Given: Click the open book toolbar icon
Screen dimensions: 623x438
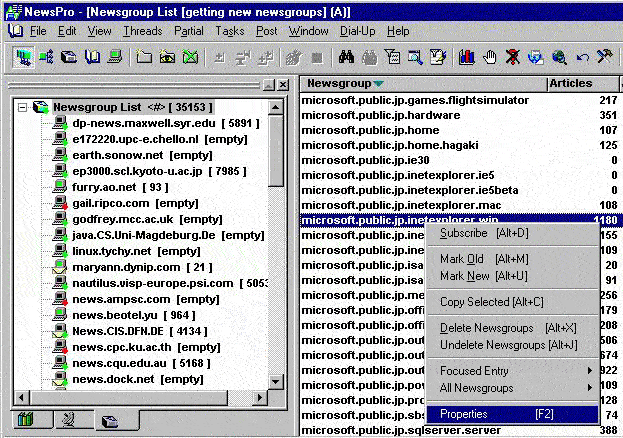Looking at the screenshot, I should pyautogui.click(x=92, y=58).
